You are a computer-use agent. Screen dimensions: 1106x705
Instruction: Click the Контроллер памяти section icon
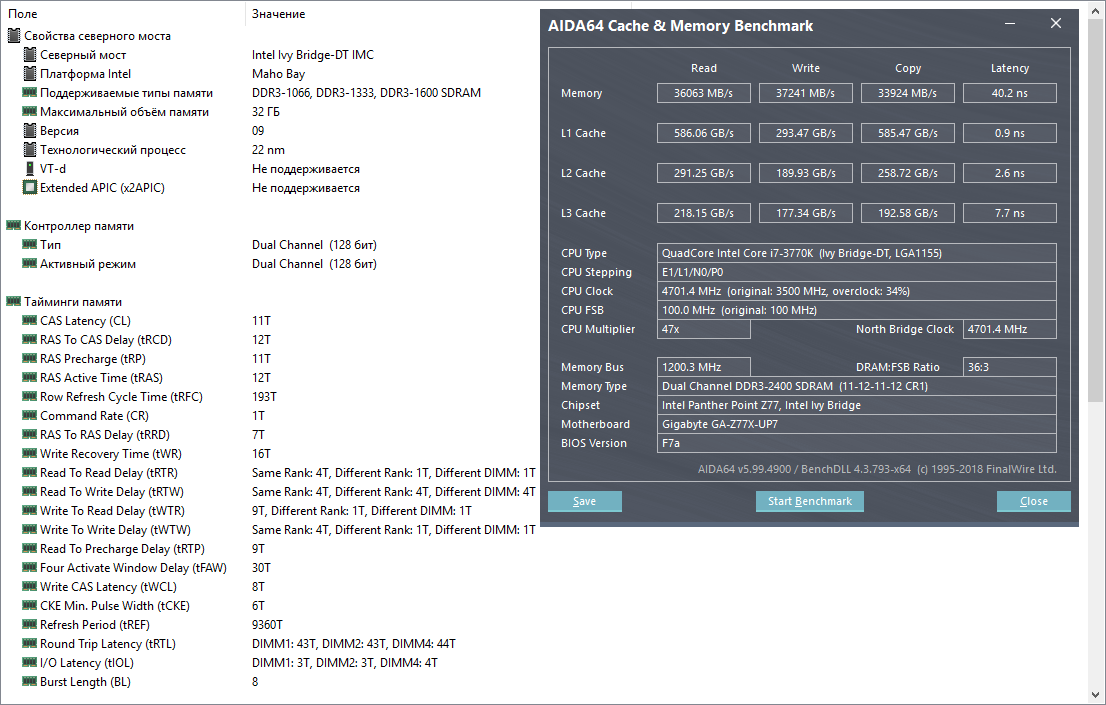pyautogui.click(x=13, y=225)
